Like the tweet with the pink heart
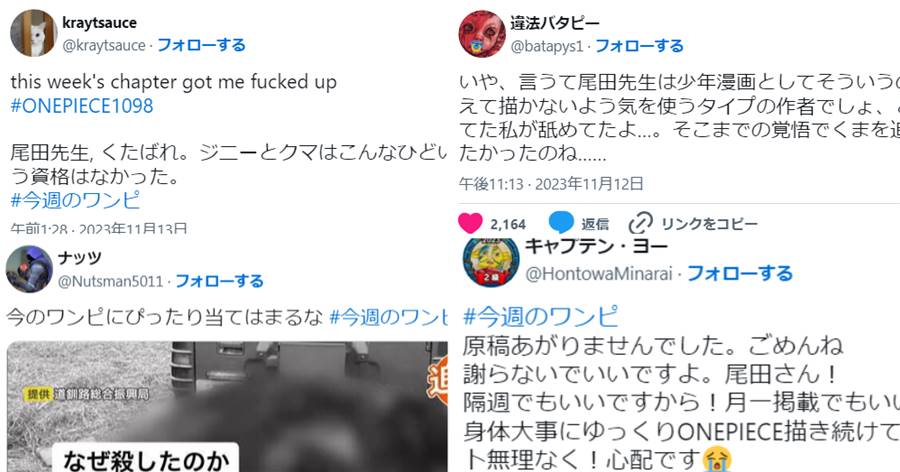The image size is (900, 472). coord(470,223)
